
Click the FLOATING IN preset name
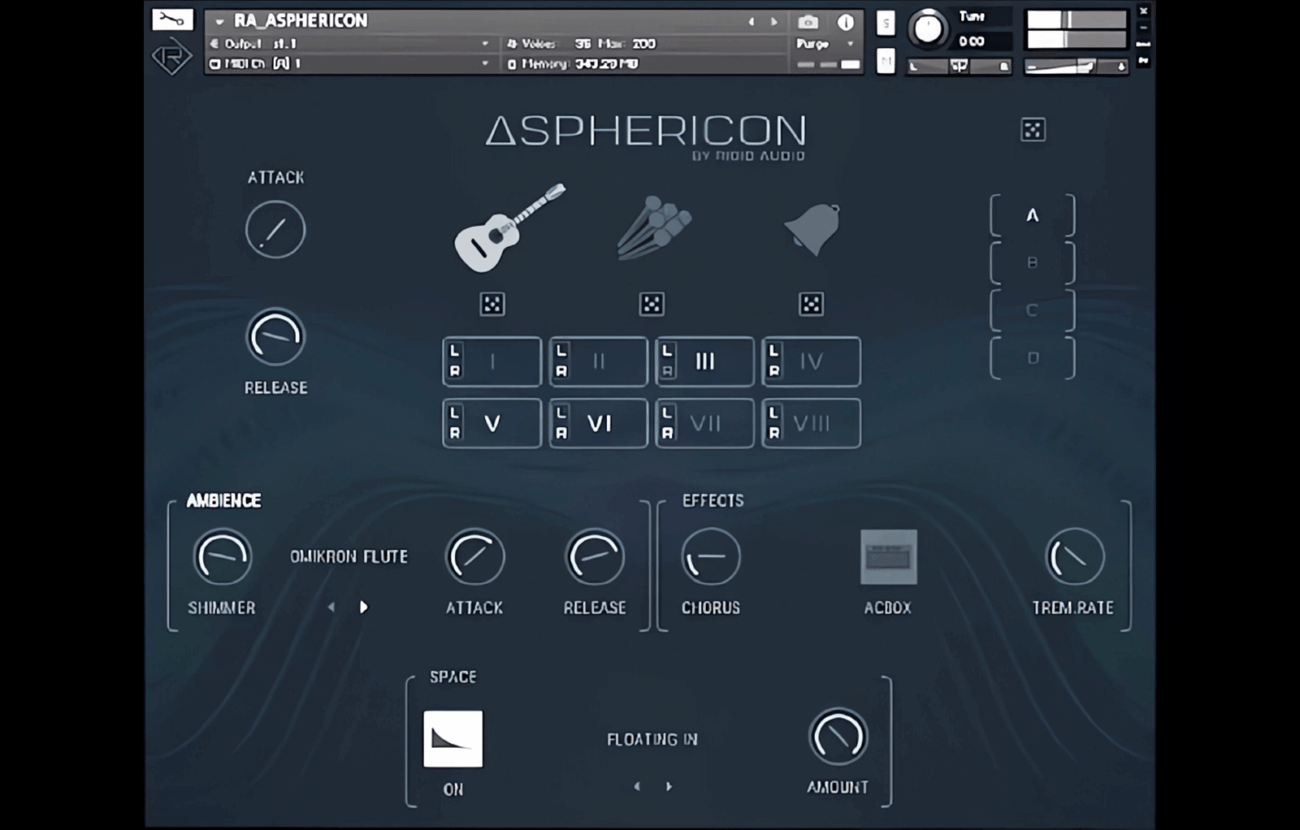tap(652, 740)
